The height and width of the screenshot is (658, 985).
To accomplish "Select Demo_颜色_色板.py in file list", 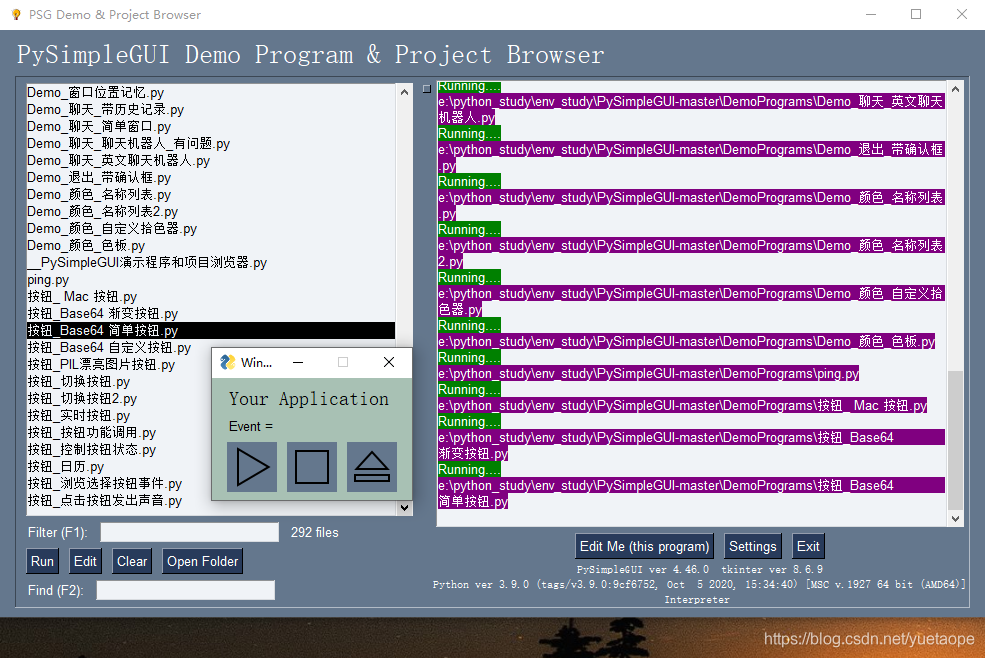I will click(x=211, y=245).
